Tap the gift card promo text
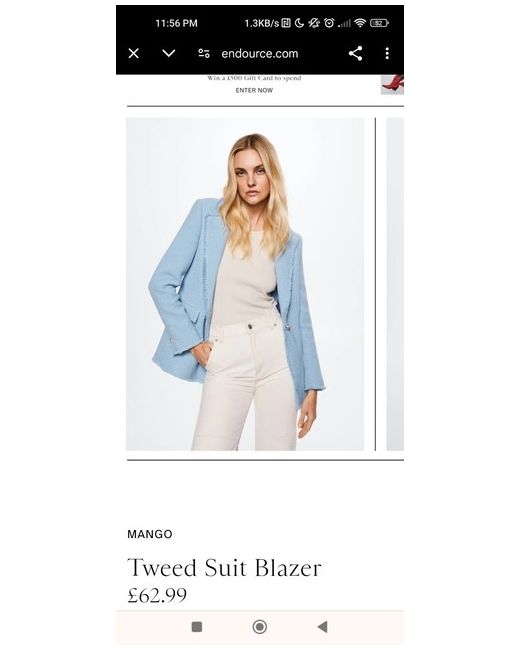Viewport: 520px width, 650px height. 254,78
